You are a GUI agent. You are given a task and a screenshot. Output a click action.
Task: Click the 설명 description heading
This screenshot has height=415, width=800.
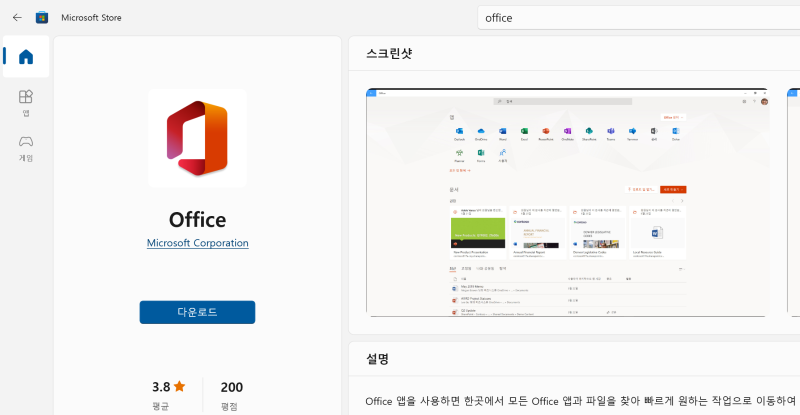click(x=378, y=359)
